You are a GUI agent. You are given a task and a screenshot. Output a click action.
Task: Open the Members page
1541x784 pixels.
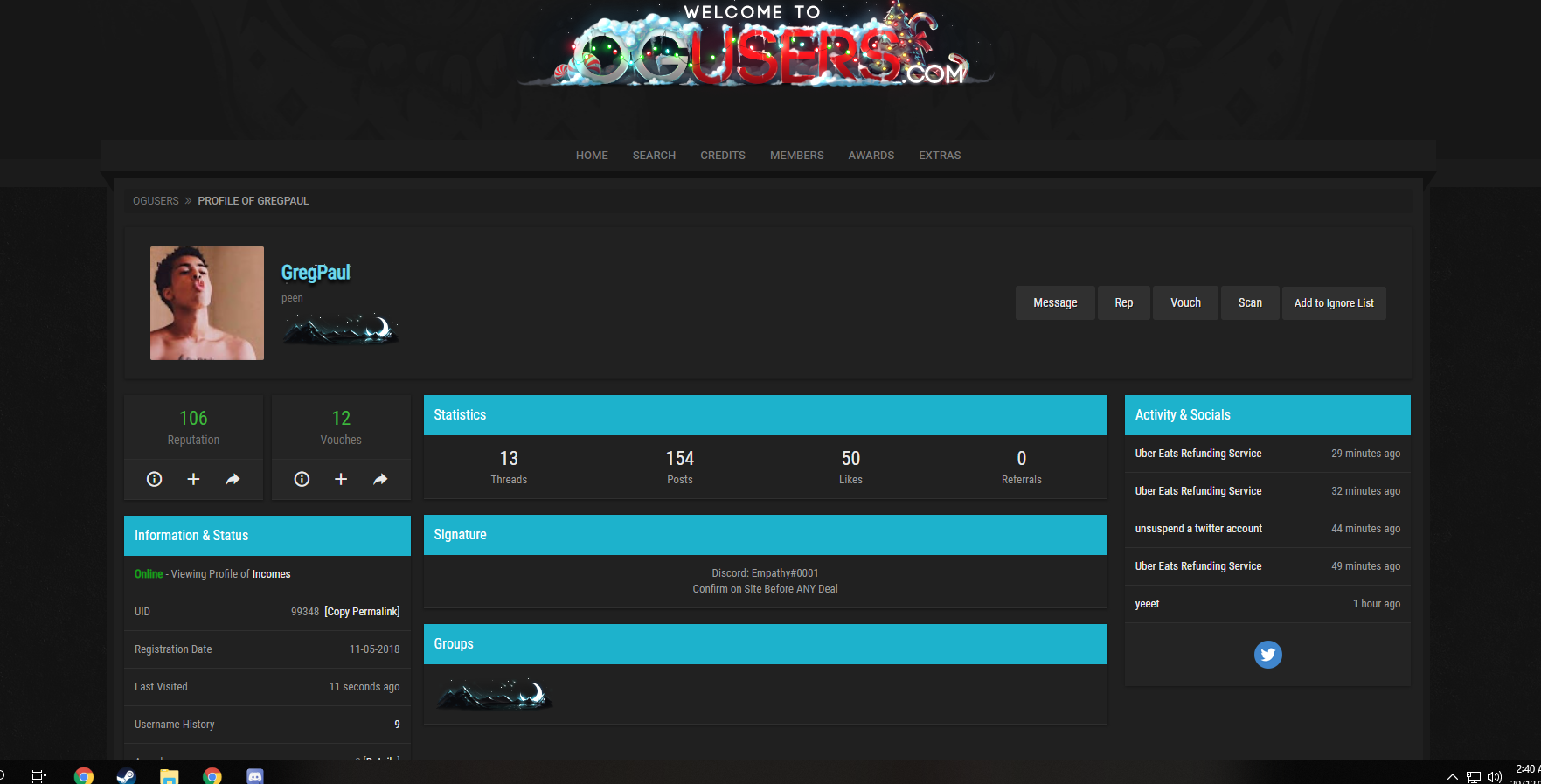point(797,156)
